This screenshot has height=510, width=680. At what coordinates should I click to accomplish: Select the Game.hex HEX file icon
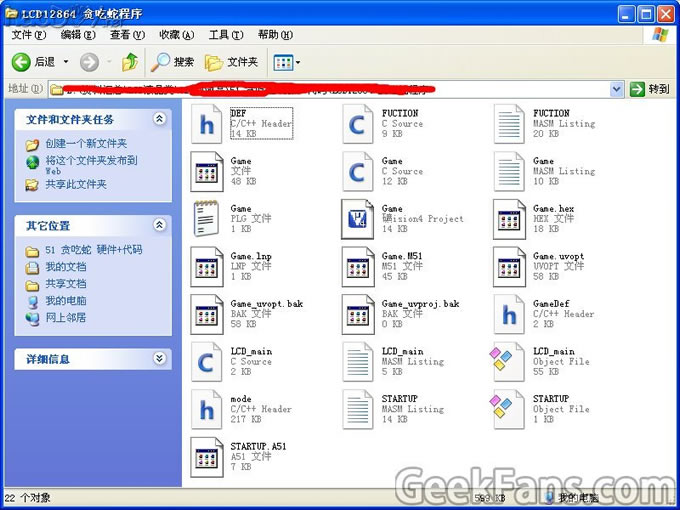click(x=509, y=219)
